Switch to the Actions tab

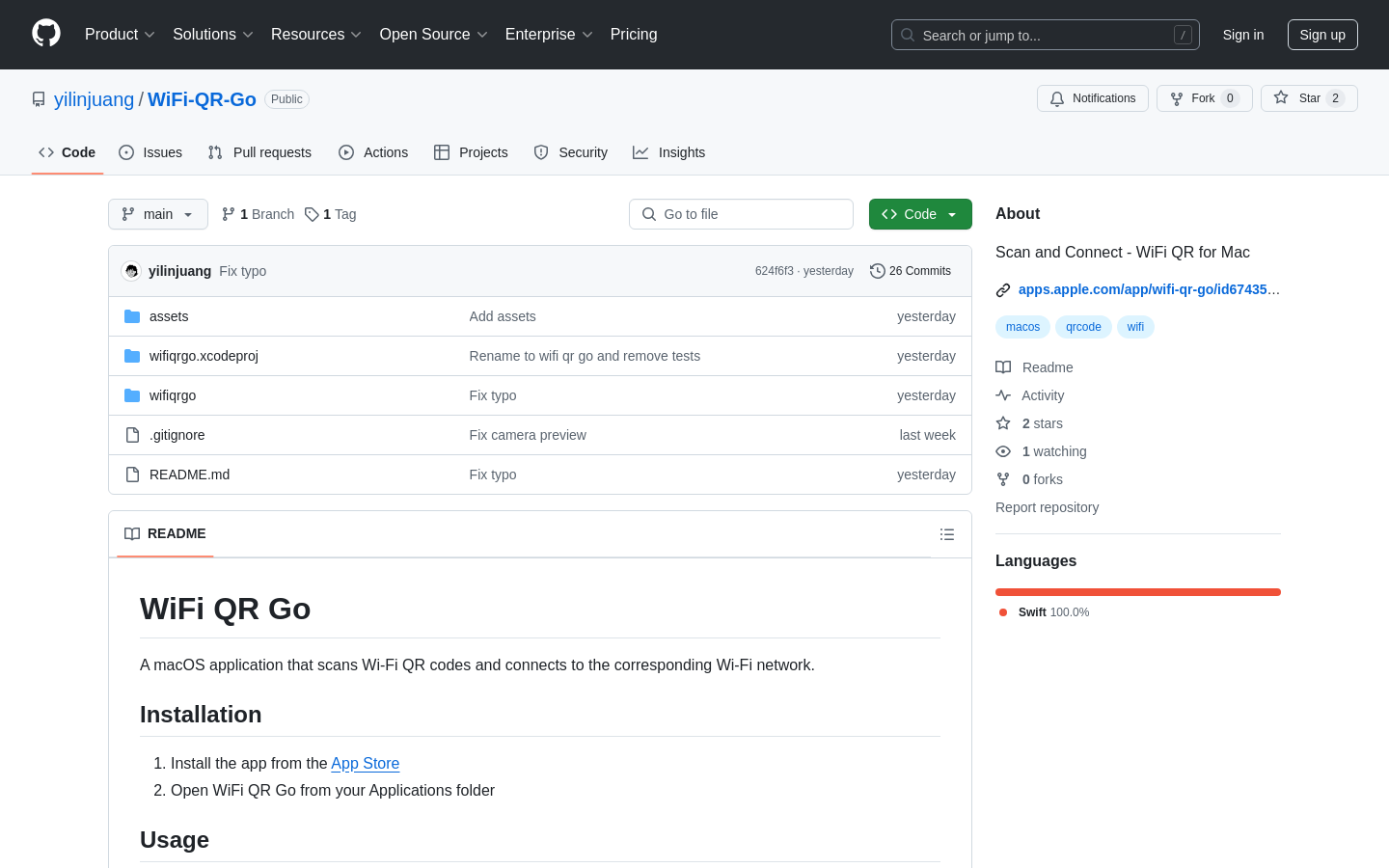[x=373, y=152]
